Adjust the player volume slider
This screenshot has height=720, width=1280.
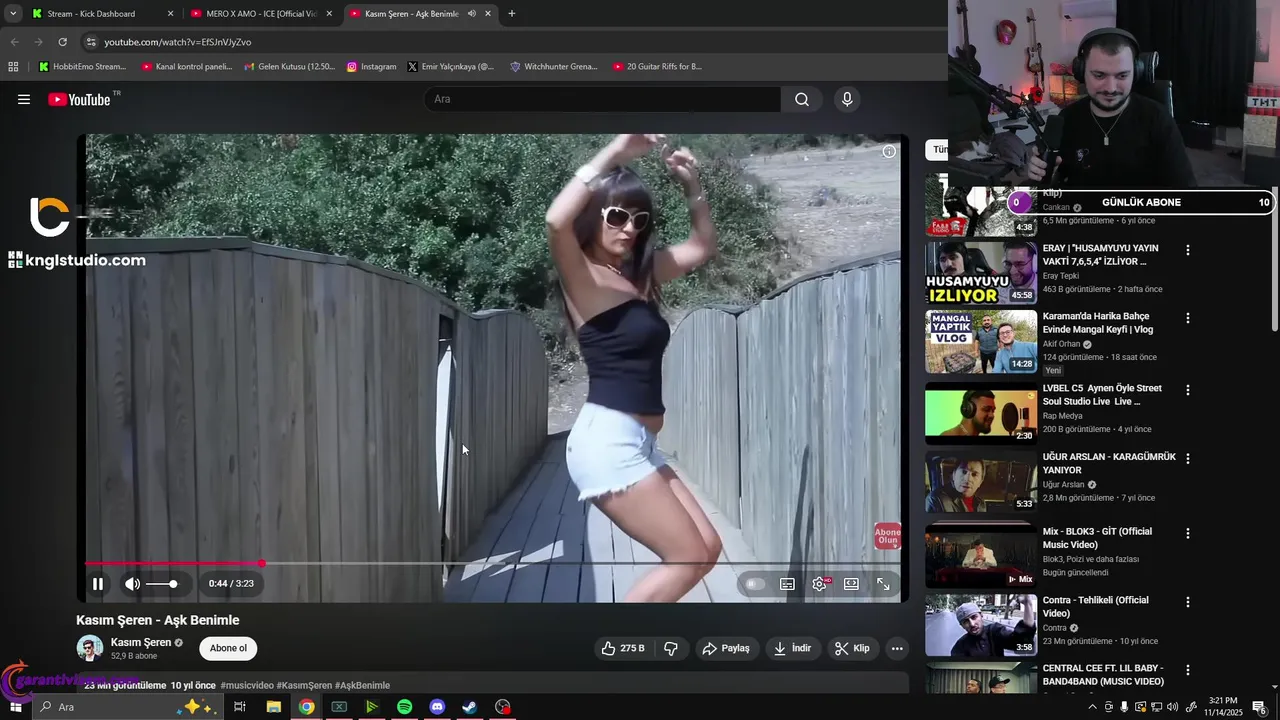click(x=162, y=584)
